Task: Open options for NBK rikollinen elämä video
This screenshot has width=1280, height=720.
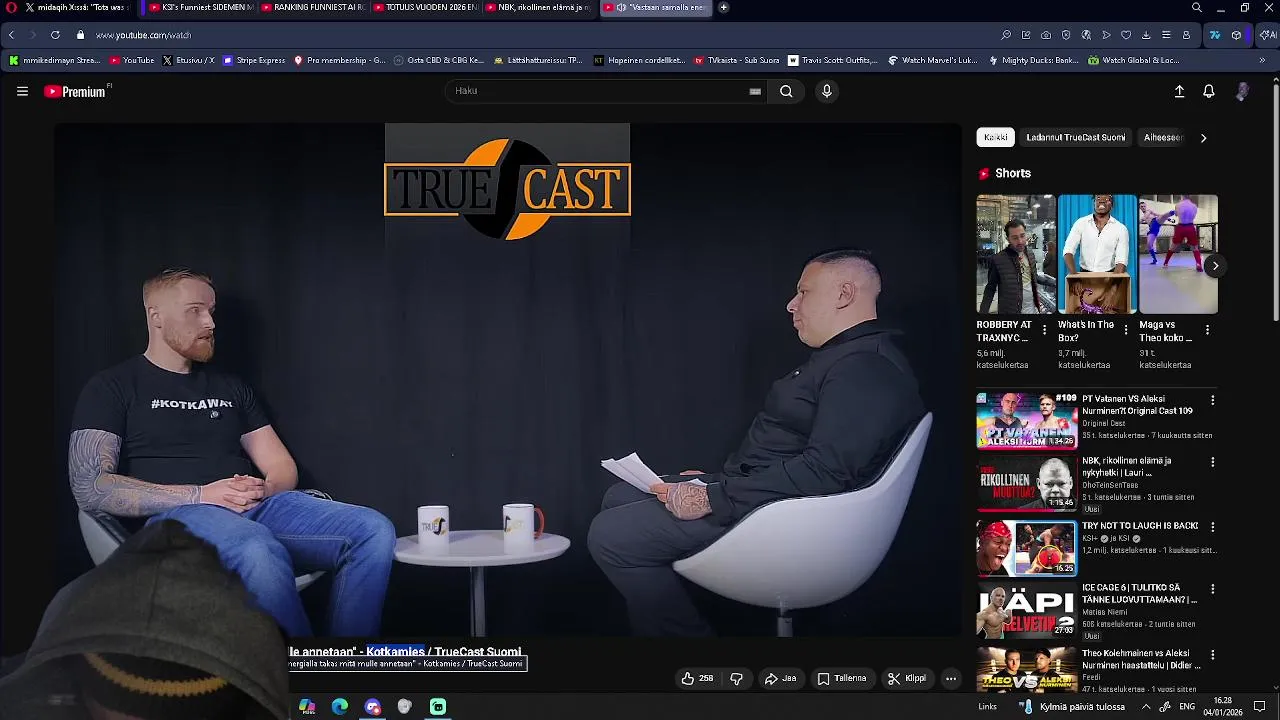Action: pyautogui.click(x=1212, y=463)
